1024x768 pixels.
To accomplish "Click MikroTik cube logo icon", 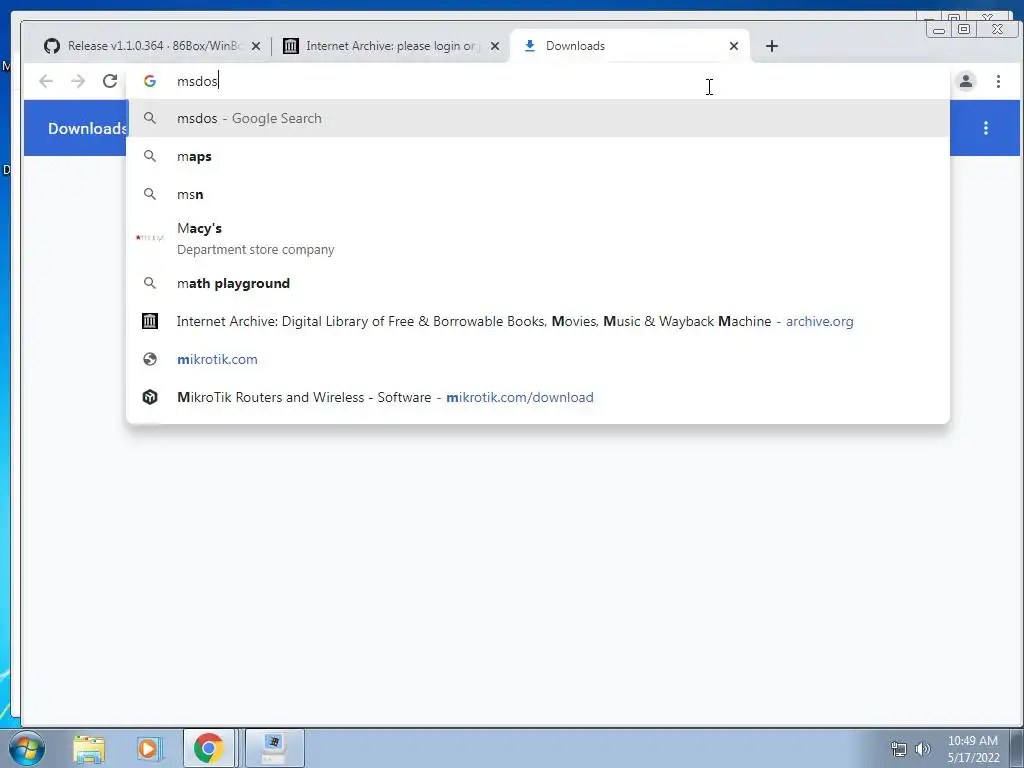I will click(150, 396).
